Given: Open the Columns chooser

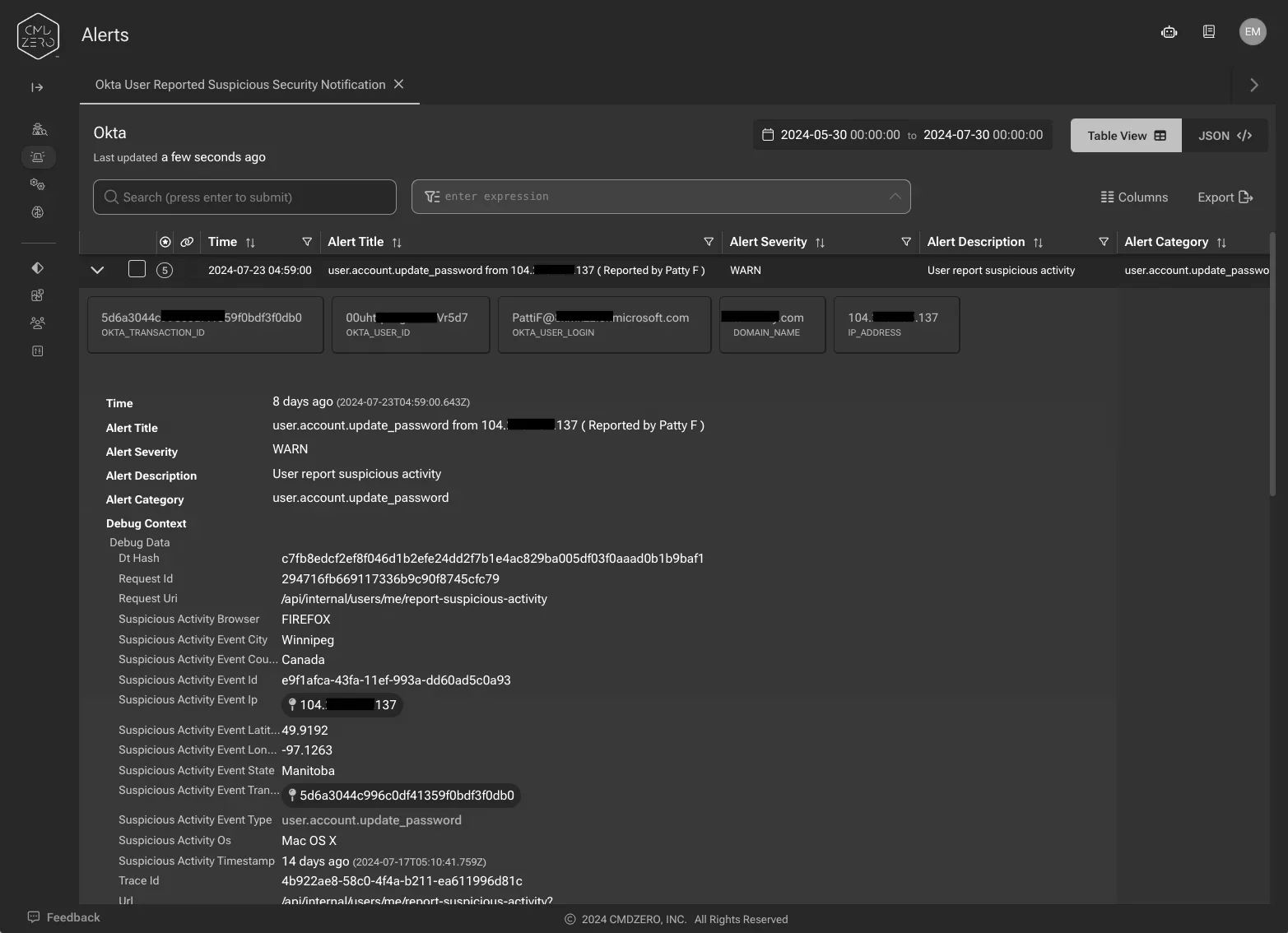Looking at the screenshot, I should (x=1134, y=197).
